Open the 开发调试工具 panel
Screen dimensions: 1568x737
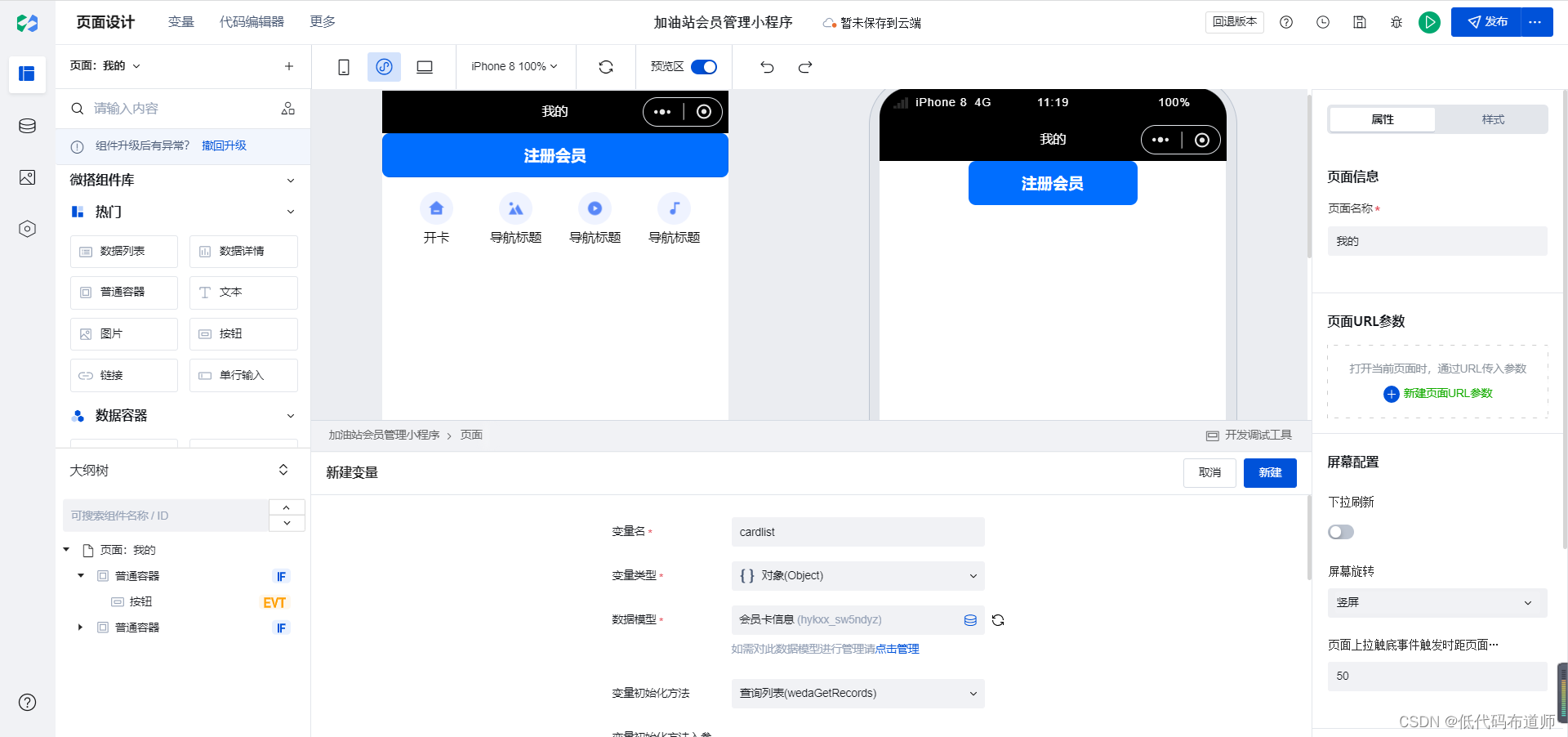click(1249, 435)
